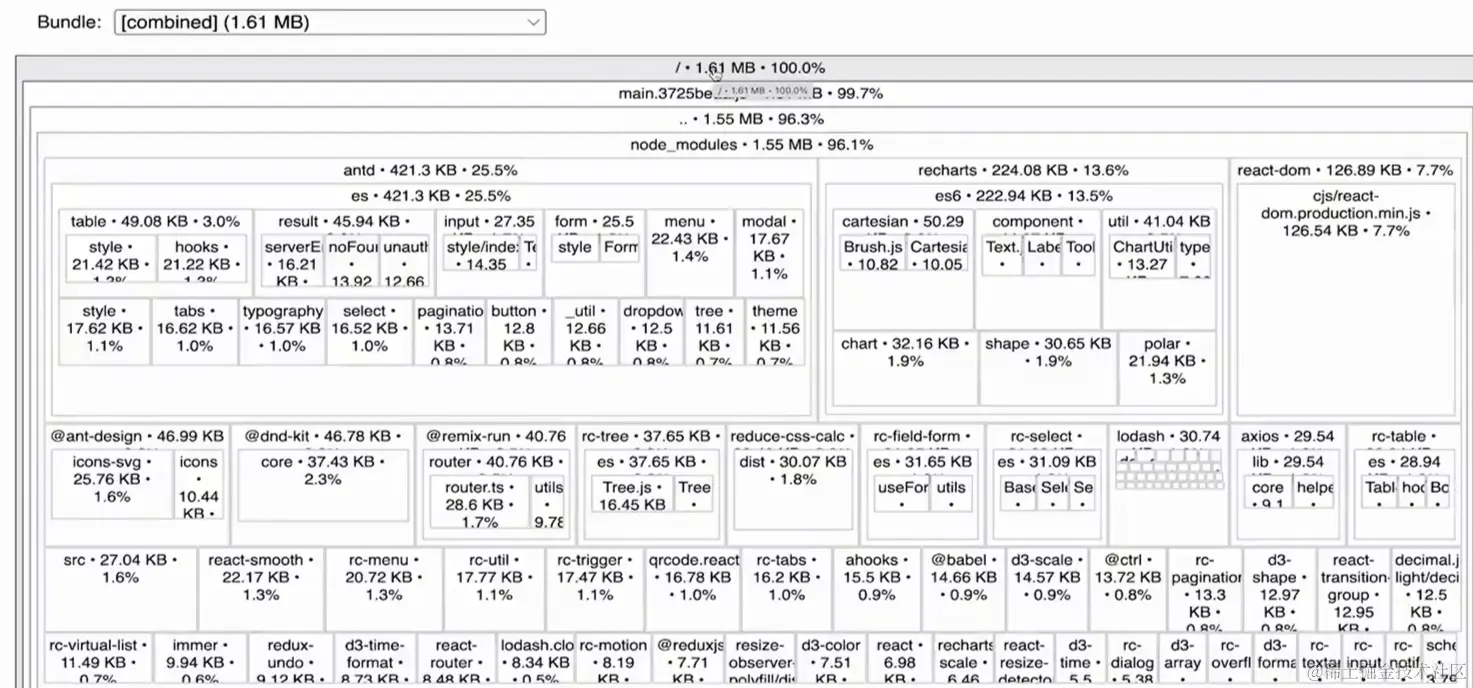This screenshot has height=688, width=1473.
Task: Click the rc-table block header
Action: (x=1405, y=437)
